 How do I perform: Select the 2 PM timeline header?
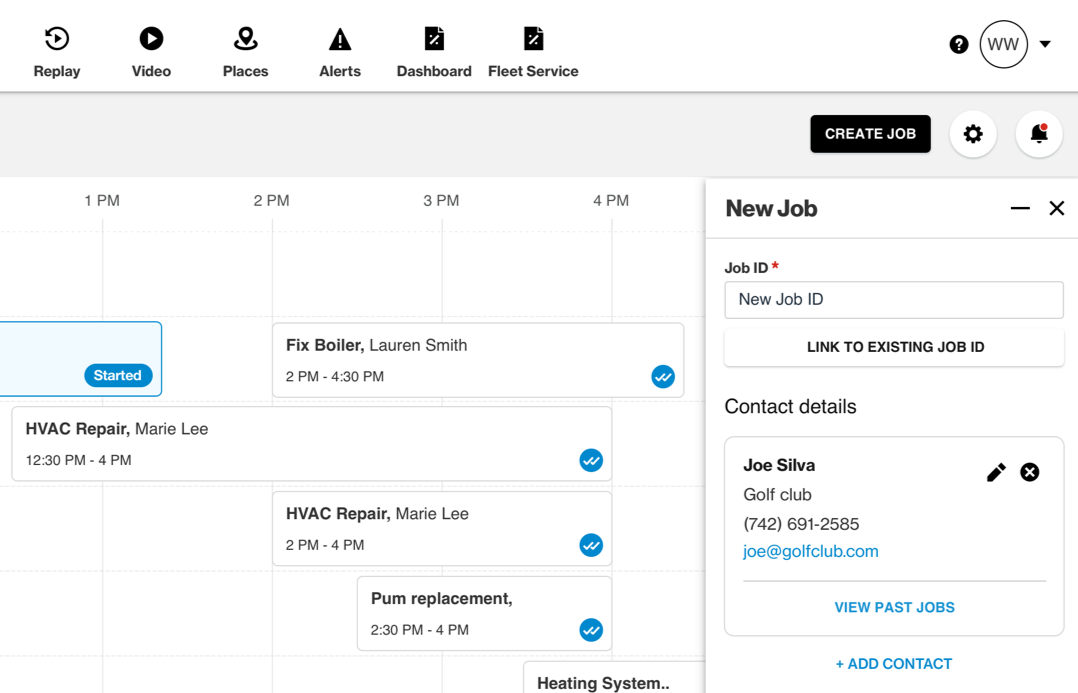[x=272, y=201]
